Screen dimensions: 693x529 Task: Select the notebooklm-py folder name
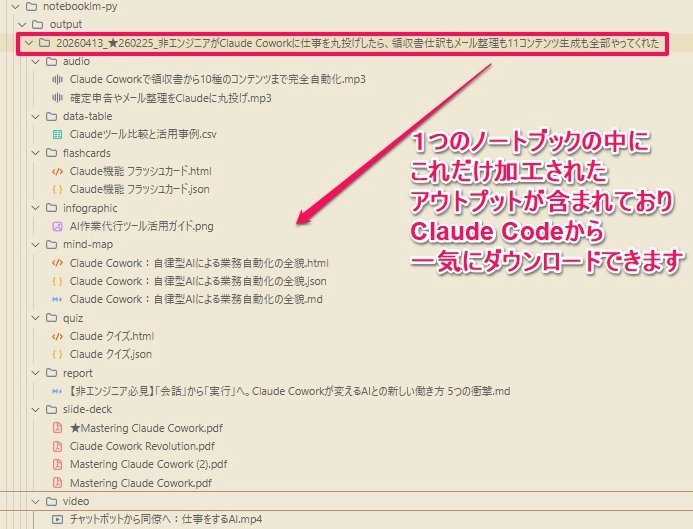(80, 7)
